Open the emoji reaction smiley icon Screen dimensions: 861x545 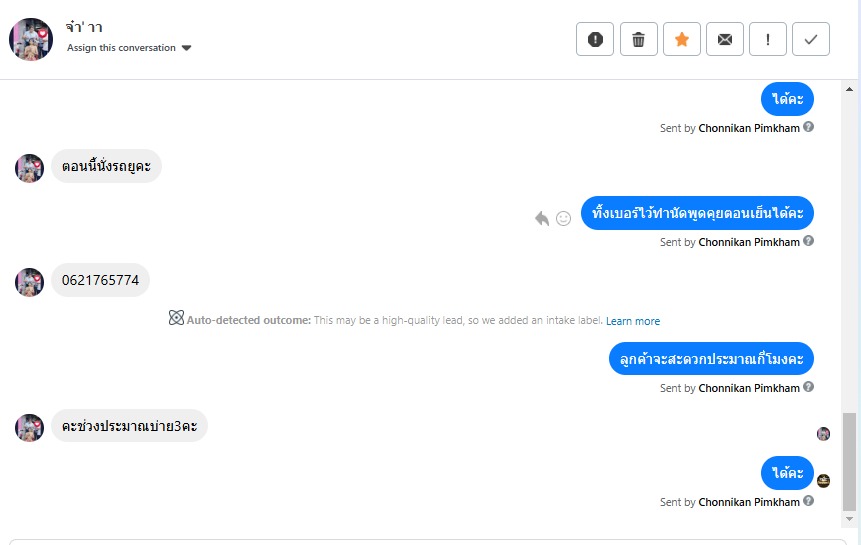[563, 218]
